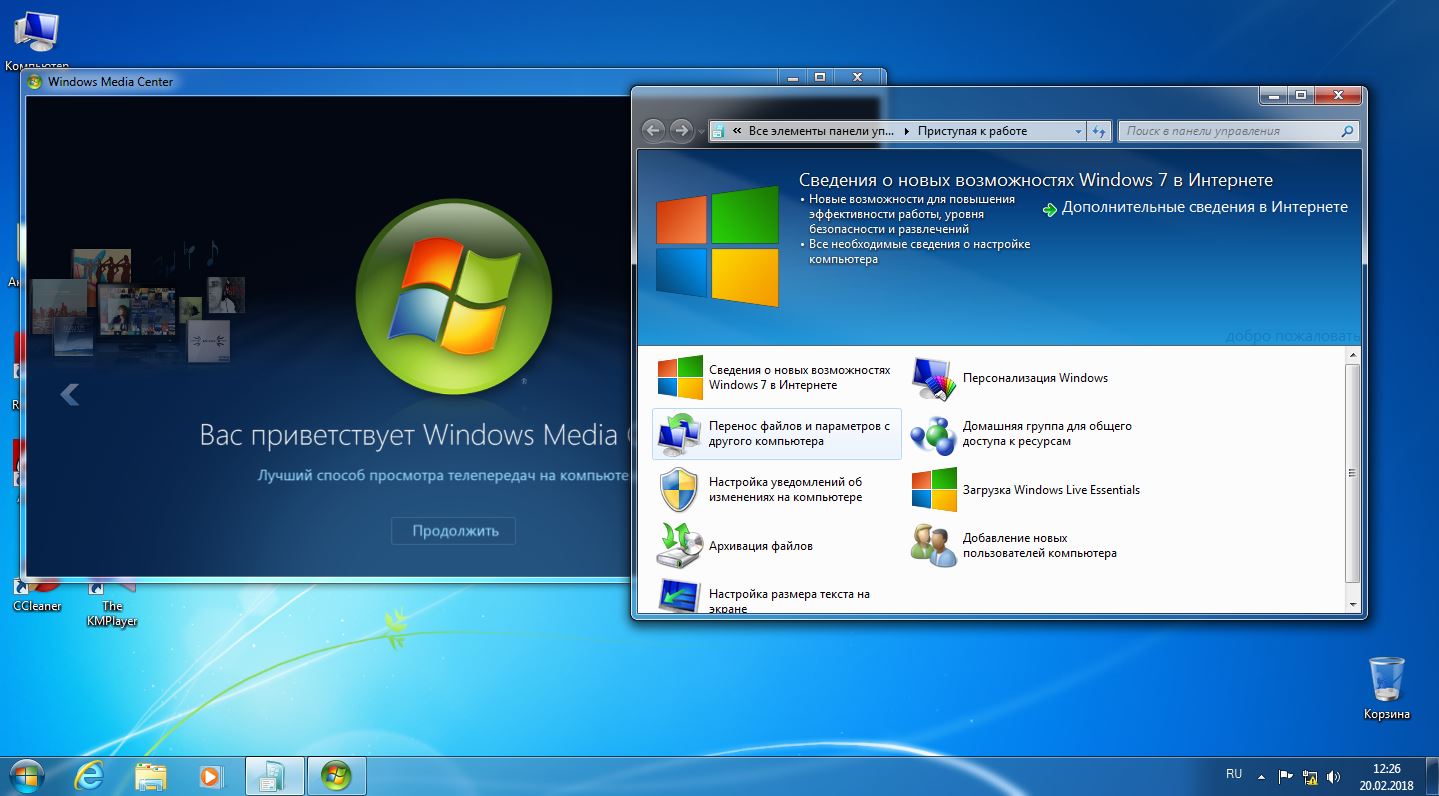Launch Windows Media Player from the taskbar
The image size is (1439, 796).
click(211, 776)
